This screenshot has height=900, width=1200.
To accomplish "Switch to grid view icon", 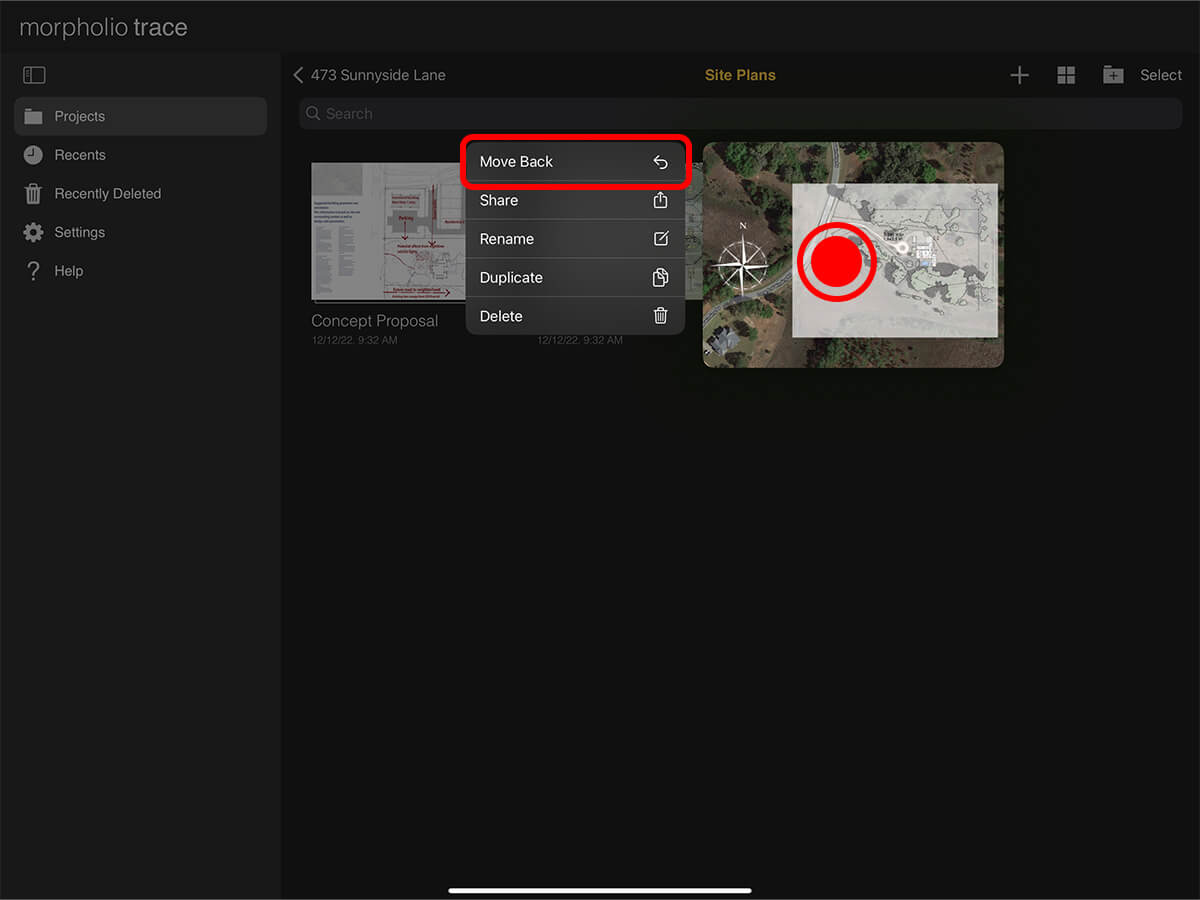I will coord(1066,75).
